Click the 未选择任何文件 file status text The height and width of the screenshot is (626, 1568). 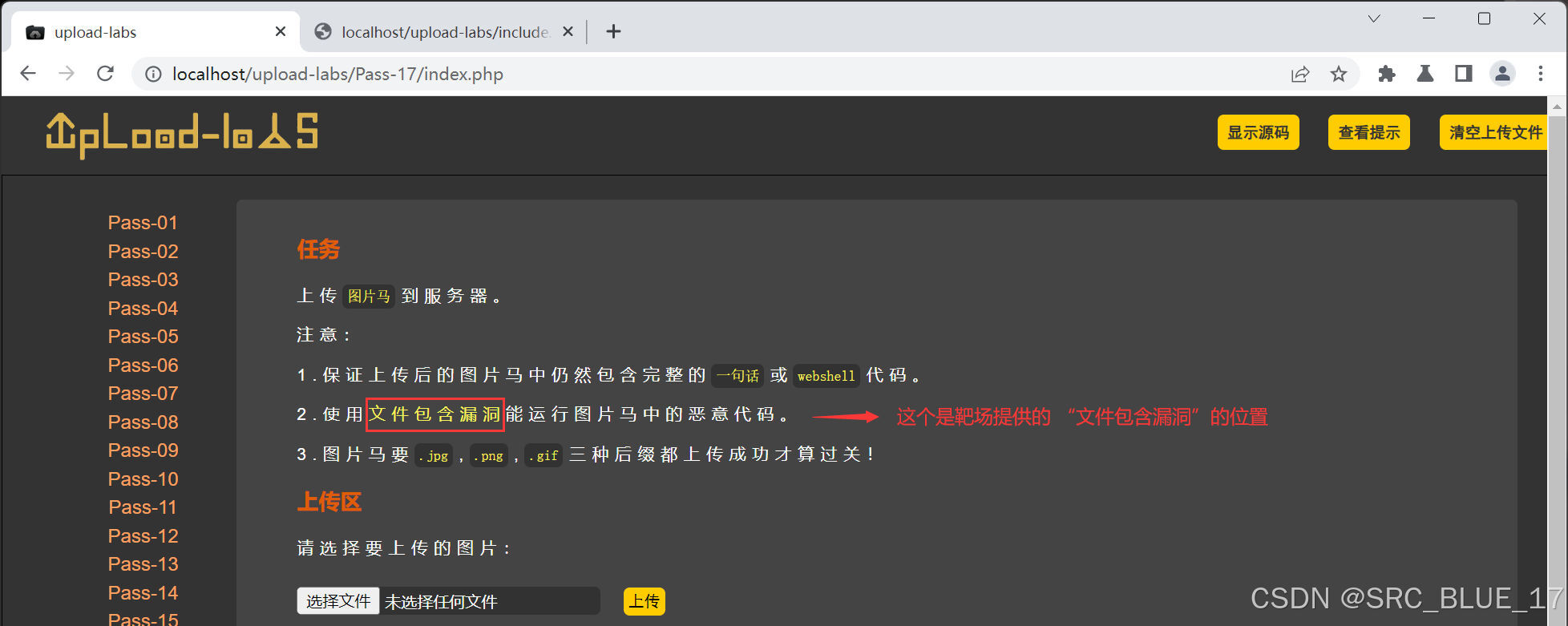441,602
